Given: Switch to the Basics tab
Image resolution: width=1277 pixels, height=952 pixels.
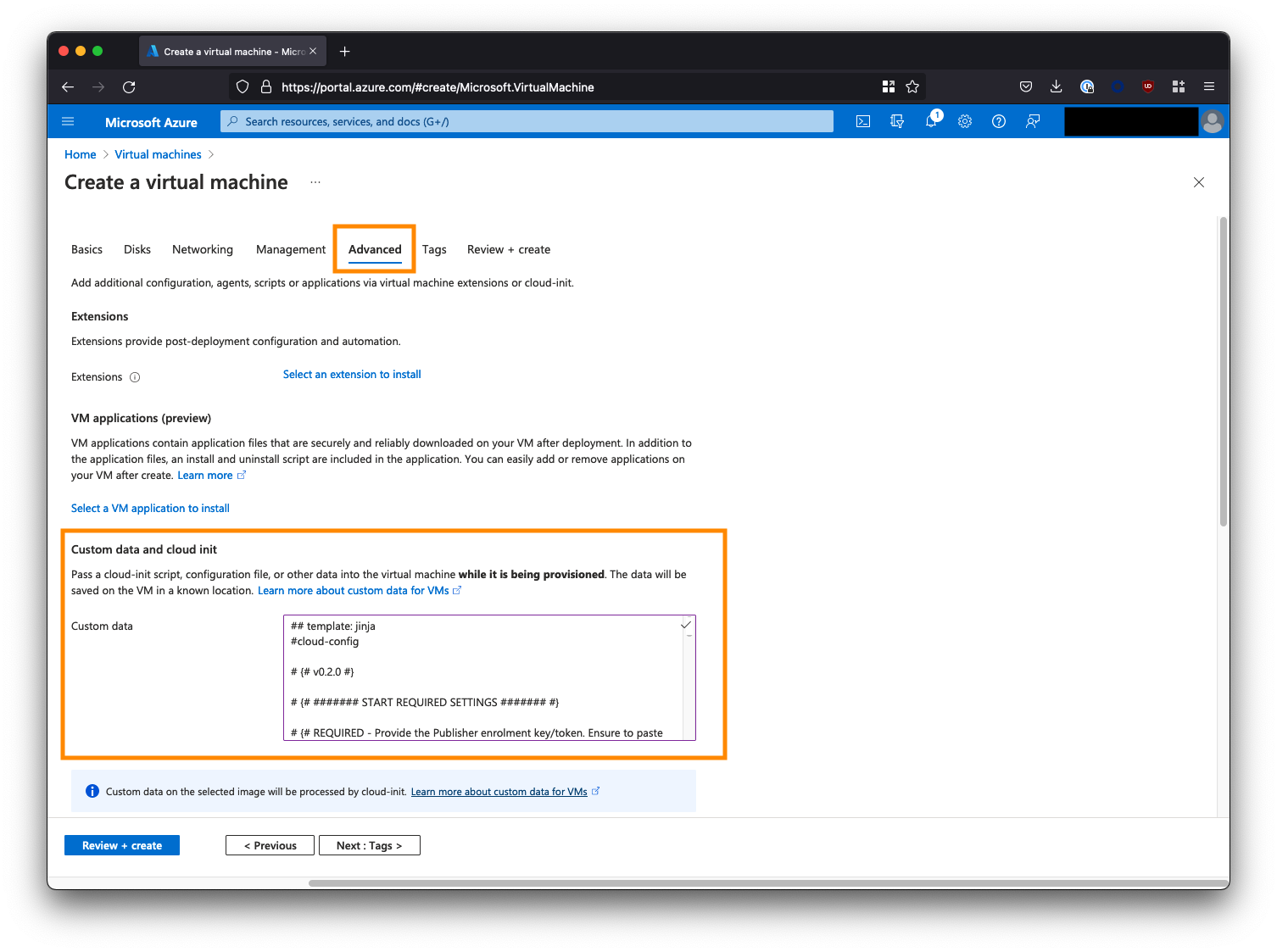Looking at the screenshot, I should [x=86, y=249].
